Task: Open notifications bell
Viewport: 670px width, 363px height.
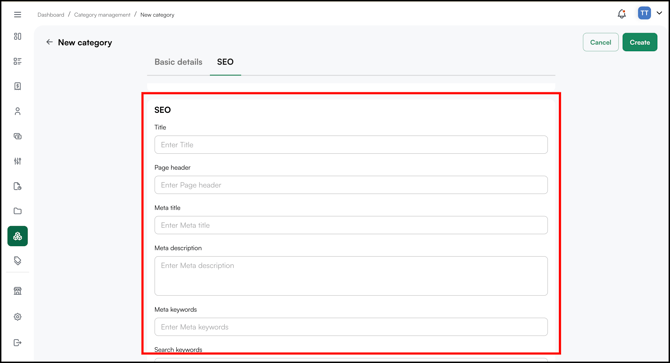Action: tap(622, 14)
